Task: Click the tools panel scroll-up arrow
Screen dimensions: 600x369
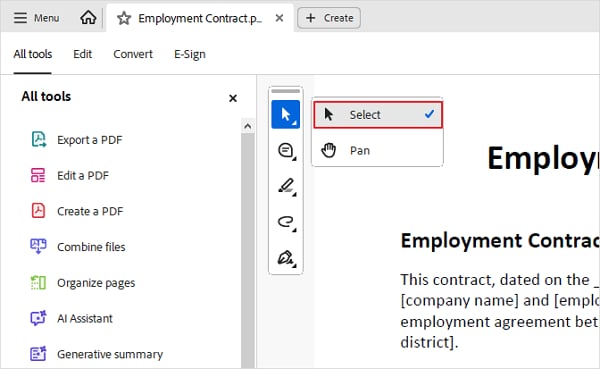Action: tap(248, 126)
